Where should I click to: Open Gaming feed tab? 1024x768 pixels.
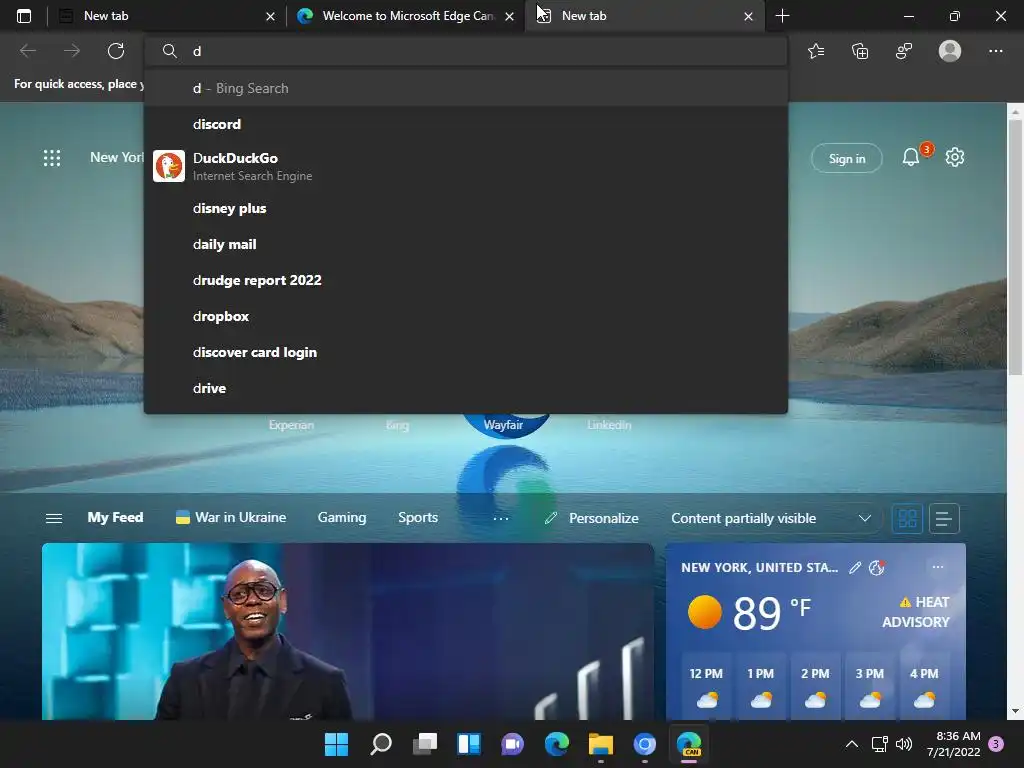point(342,517)
